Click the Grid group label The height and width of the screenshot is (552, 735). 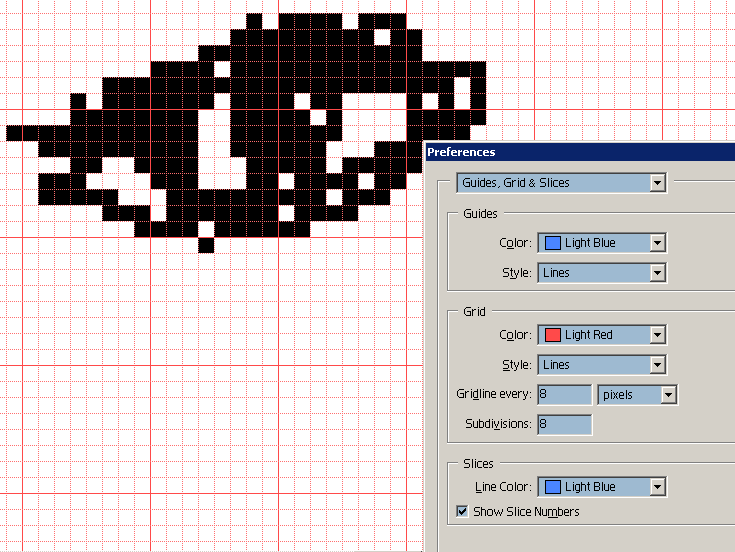coord(474,312)
